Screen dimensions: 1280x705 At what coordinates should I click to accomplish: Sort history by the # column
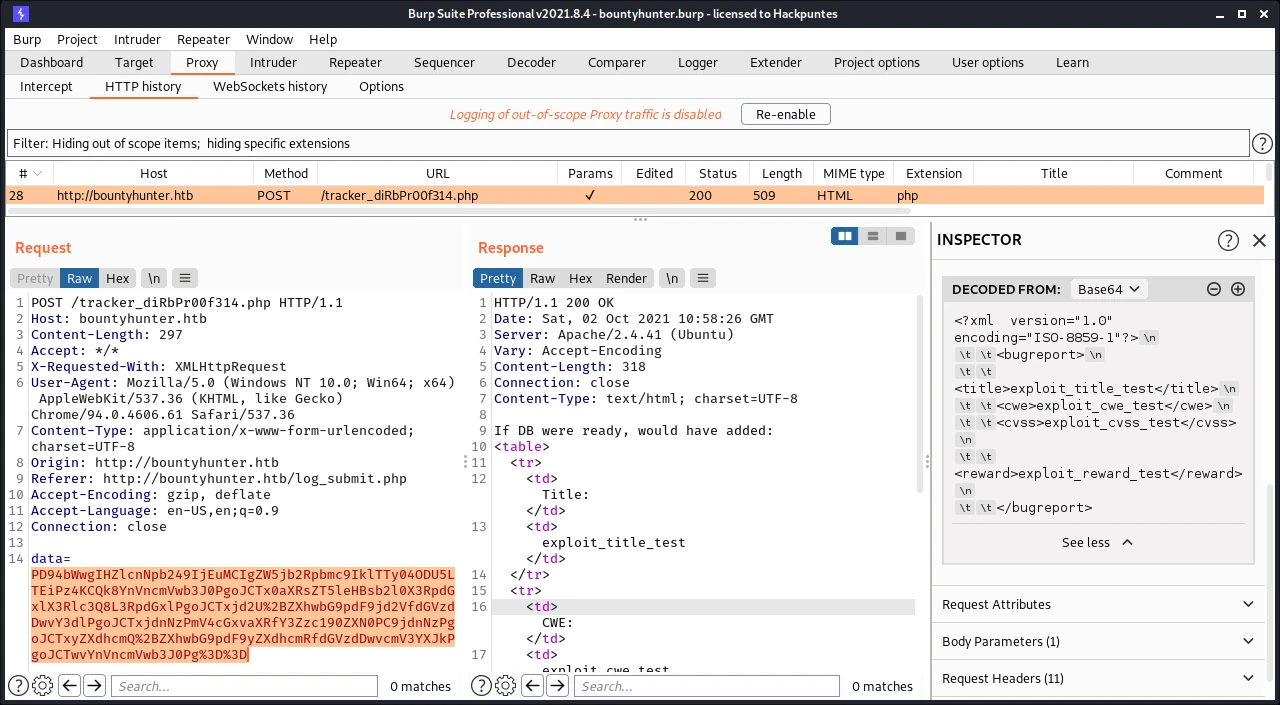tap(30, 173)
